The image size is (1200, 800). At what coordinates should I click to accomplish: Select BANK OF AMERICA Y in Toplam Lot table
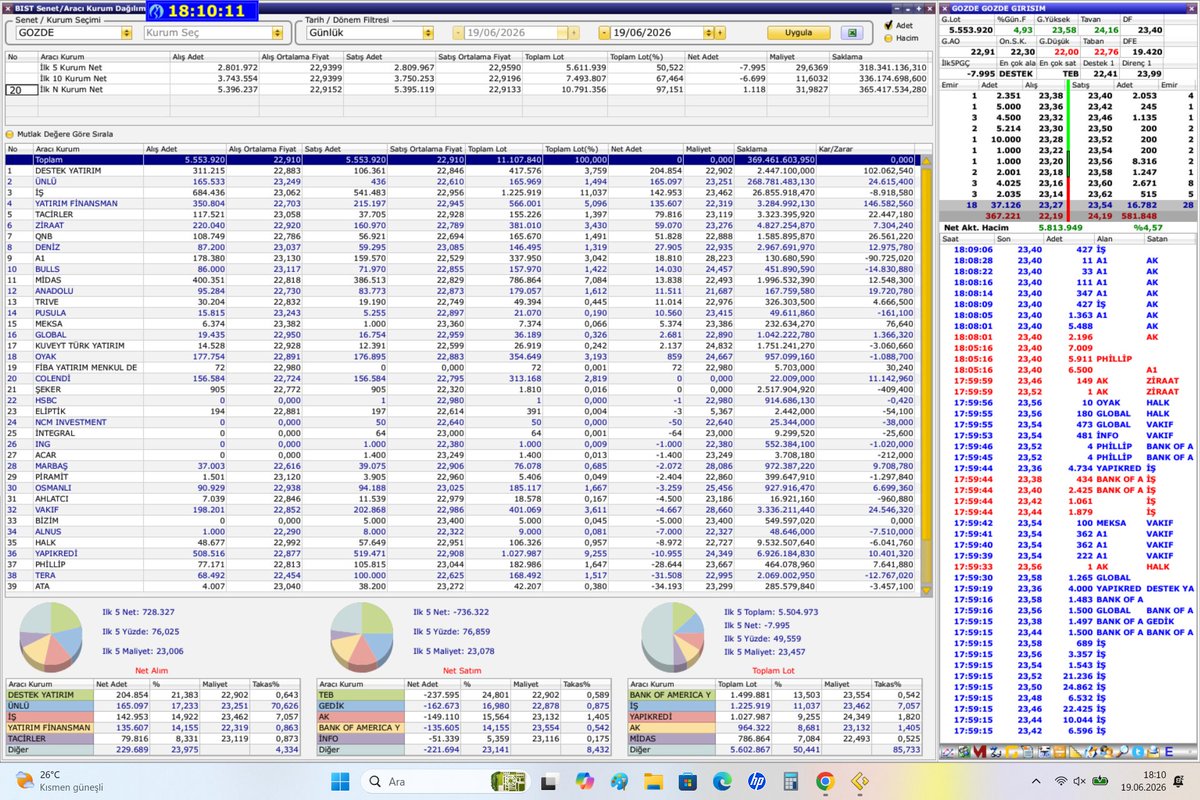pyautogui.click(x=775, y=694)
